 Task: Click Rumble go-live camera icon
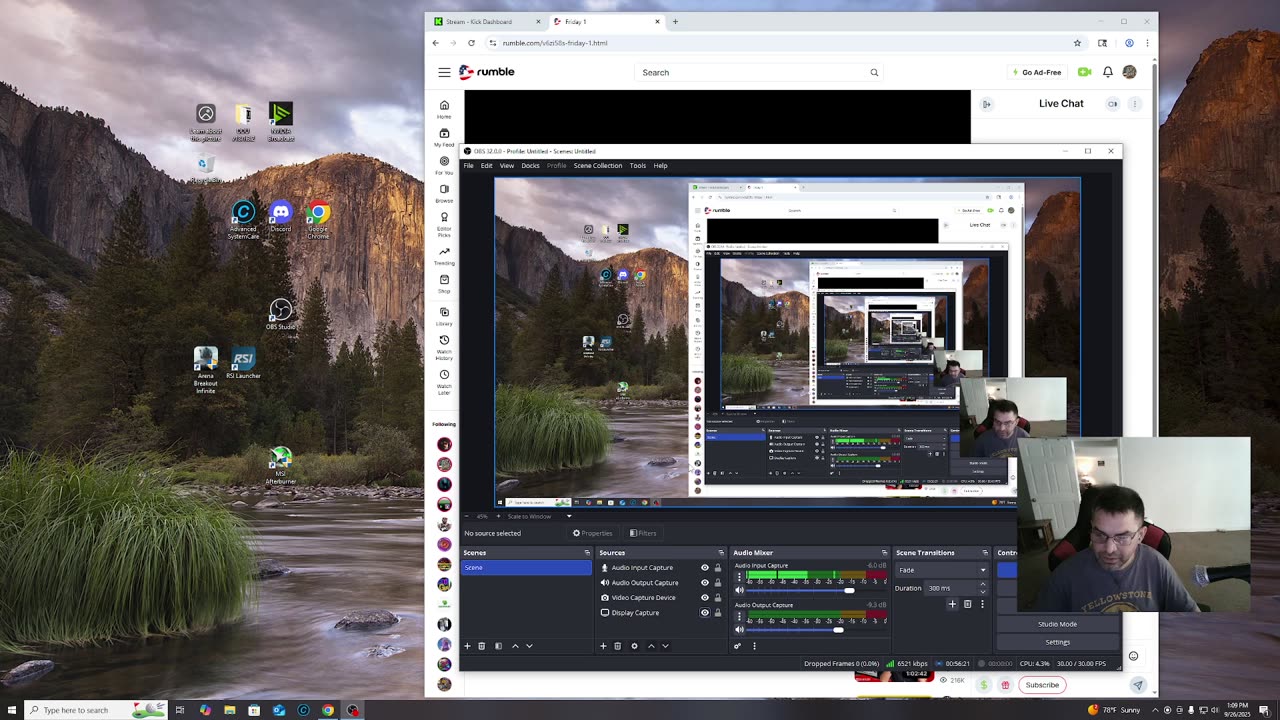(1084, 72)
